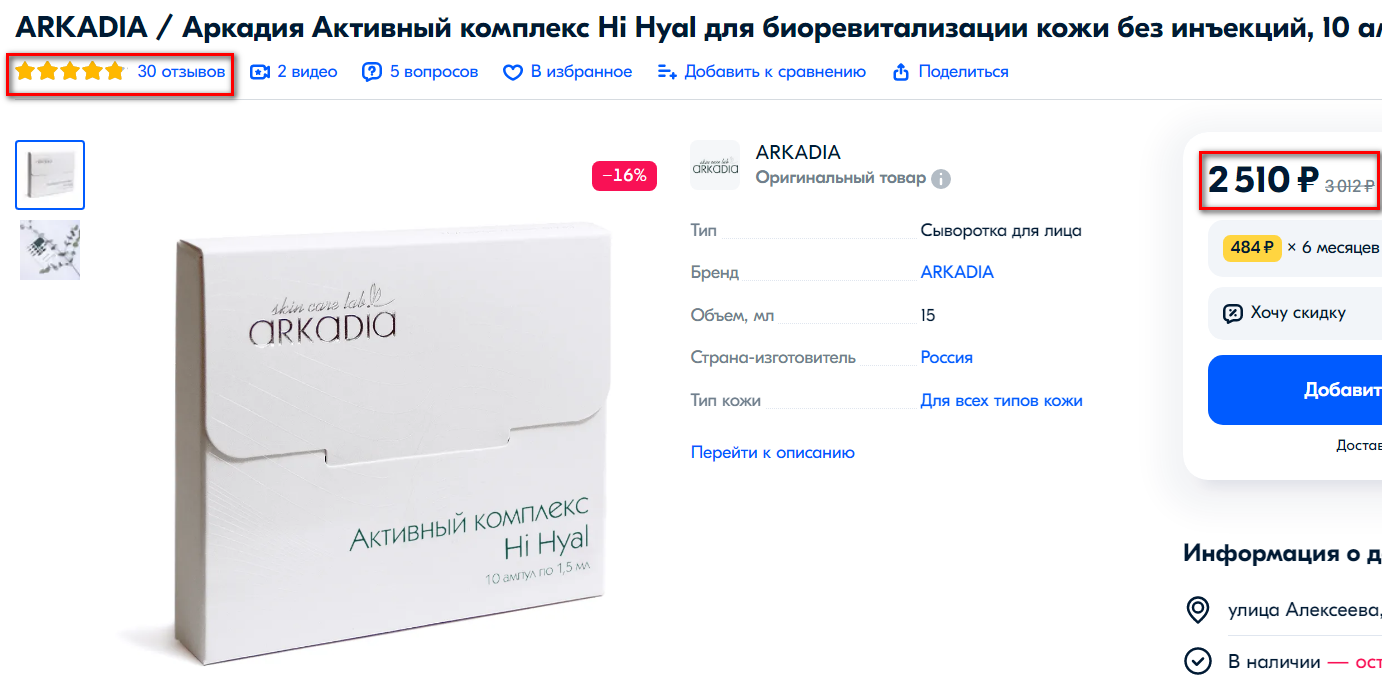Viewport: 1382px width, 680px height.
Task: Click the ARKADIA brand logo square
Action: pos(715,165)
